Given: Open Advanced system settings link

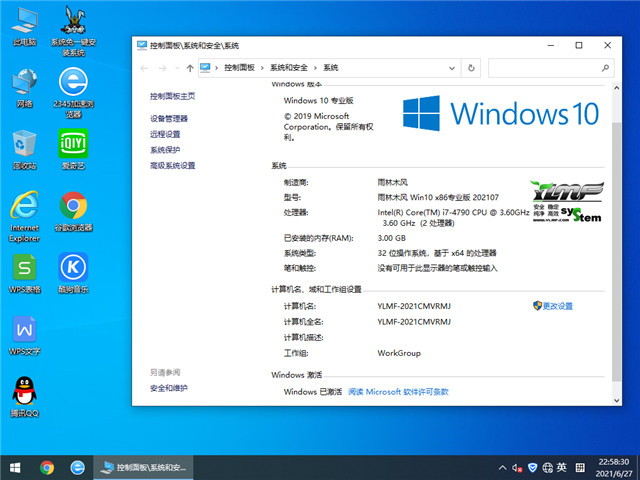Looking at the screenshot, I should click(173, 165).
